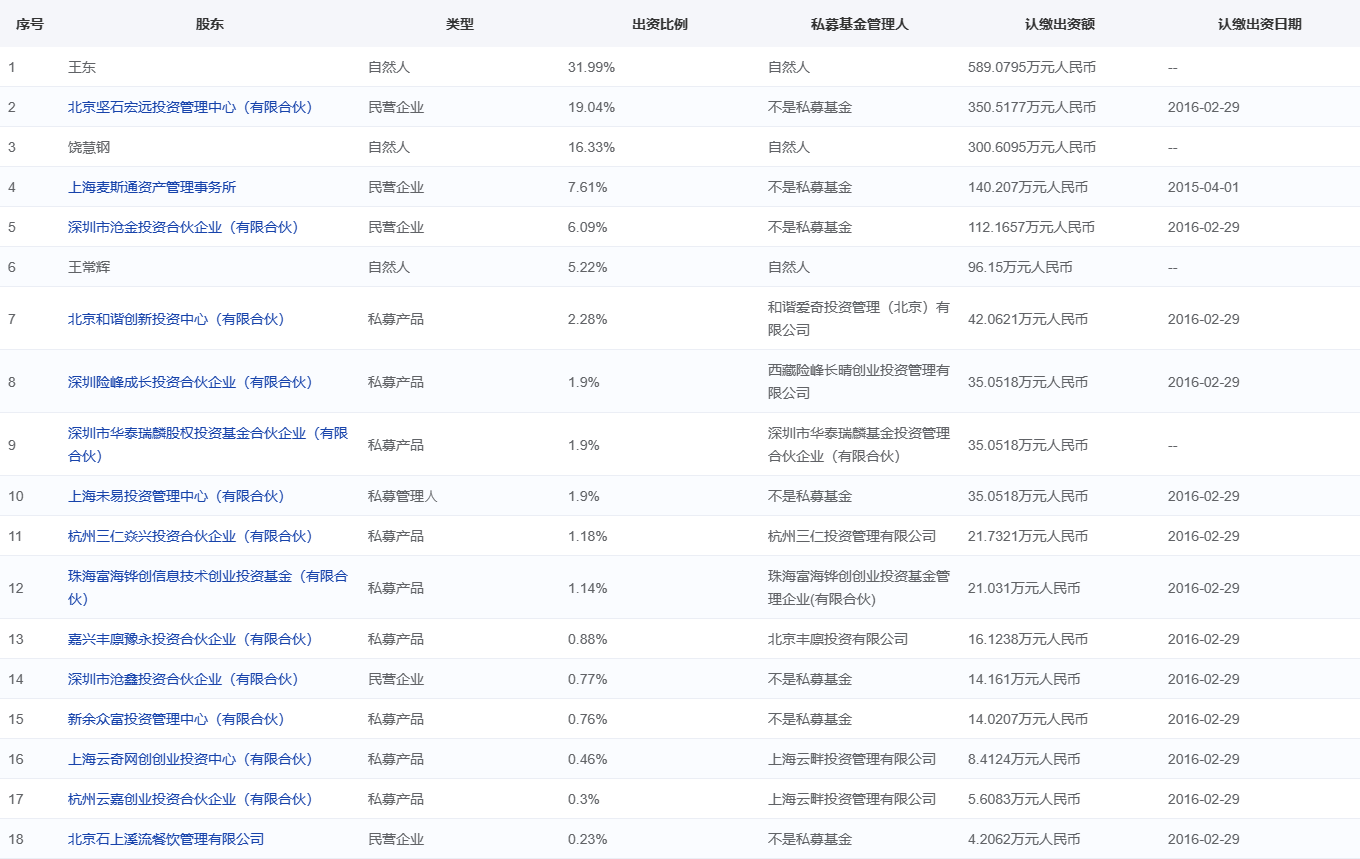
Task: Click the 类型 column header
Action: 460,24
